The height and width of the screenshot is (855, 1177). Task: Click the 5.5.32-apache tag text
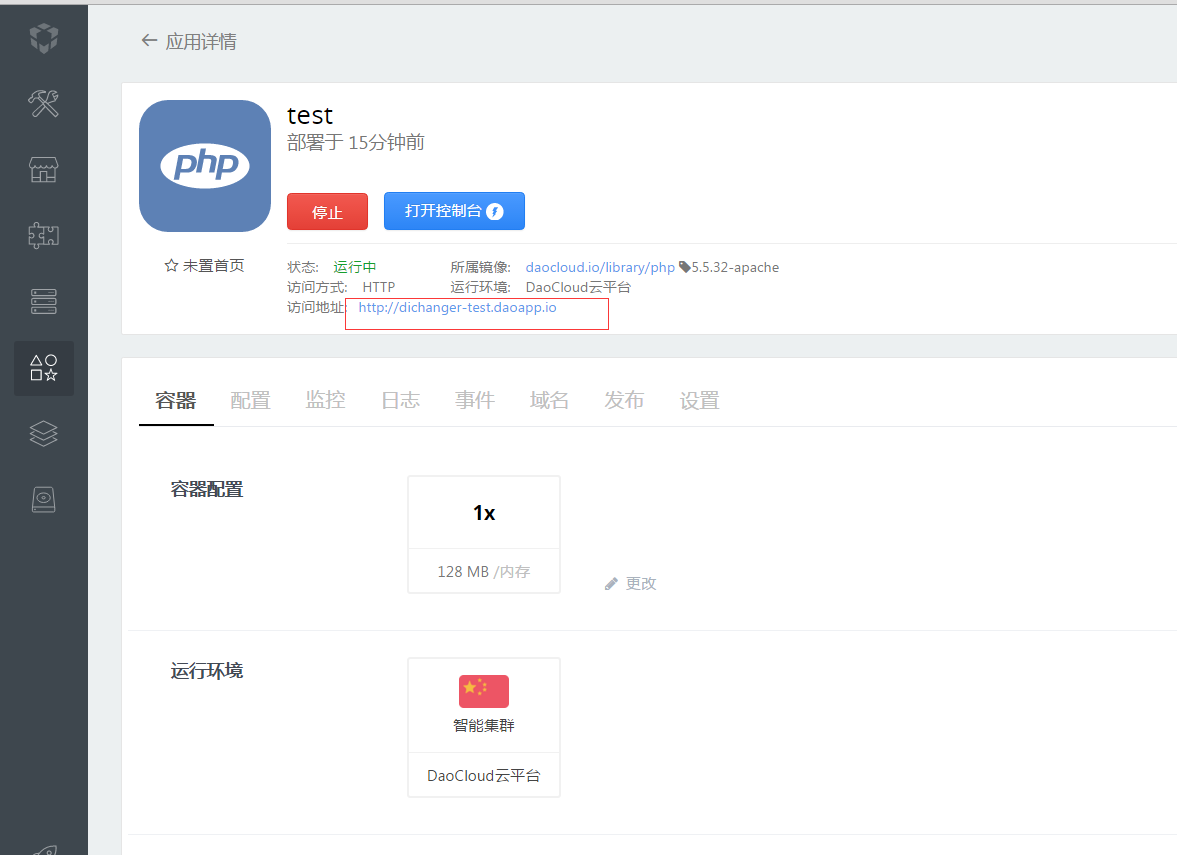[x=735, y=267]
